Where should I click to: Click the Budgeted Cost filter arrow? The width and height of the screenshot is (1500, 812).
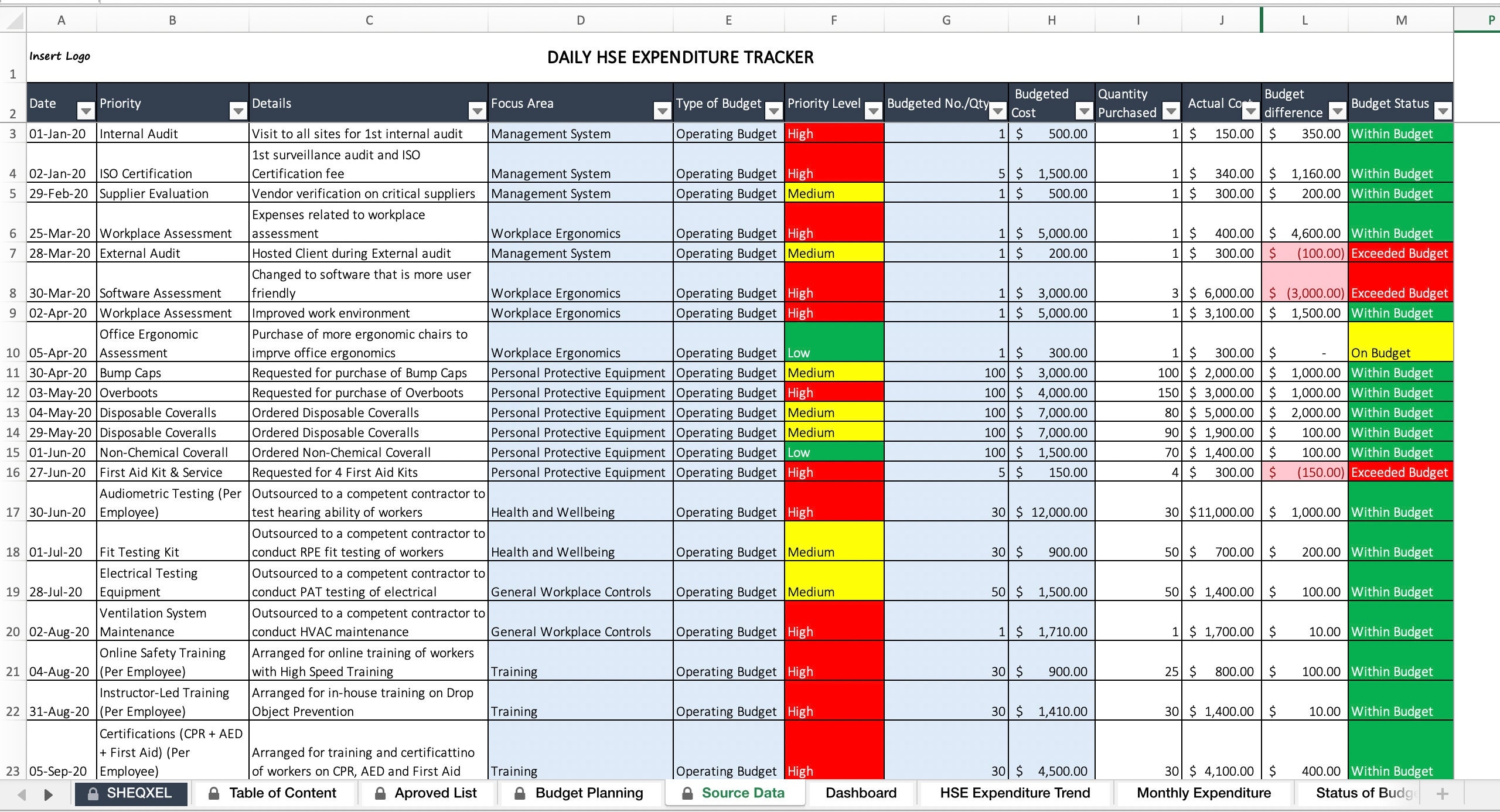pyautogui.click(x=1084, y=111)
